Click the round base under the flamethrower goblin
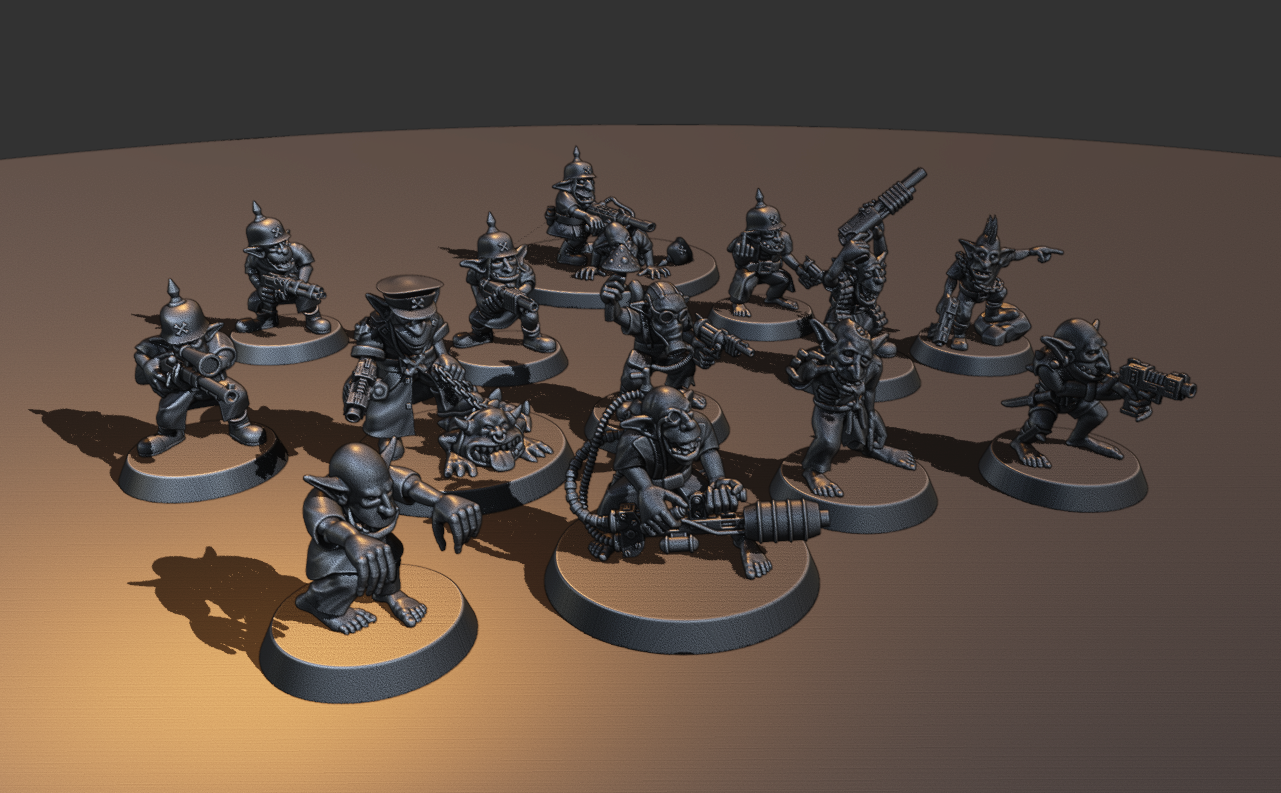 point(680,600)
